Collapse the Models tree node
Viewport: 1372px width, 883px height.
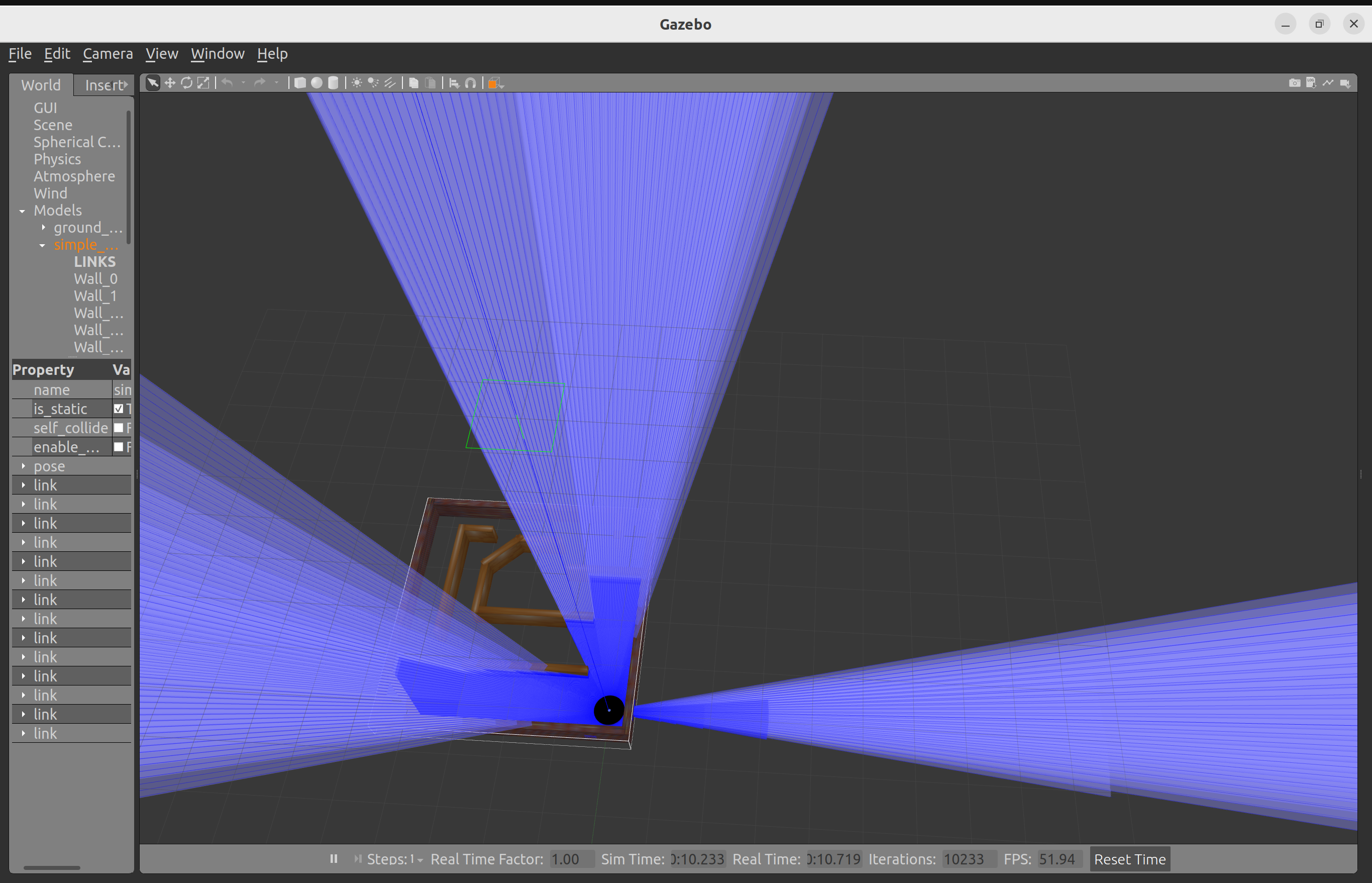click(22, 211)
